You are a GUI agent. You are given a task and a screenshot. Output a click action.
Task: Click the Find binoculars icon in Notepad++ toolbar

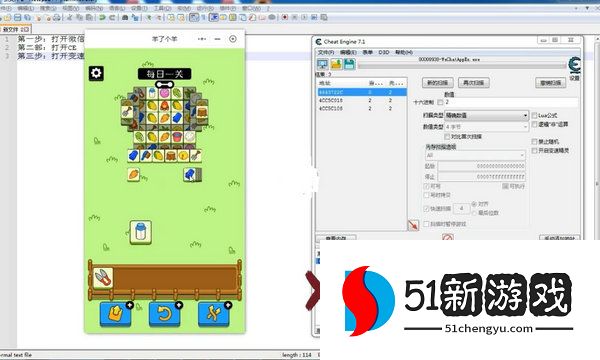[x=125, y=17]
